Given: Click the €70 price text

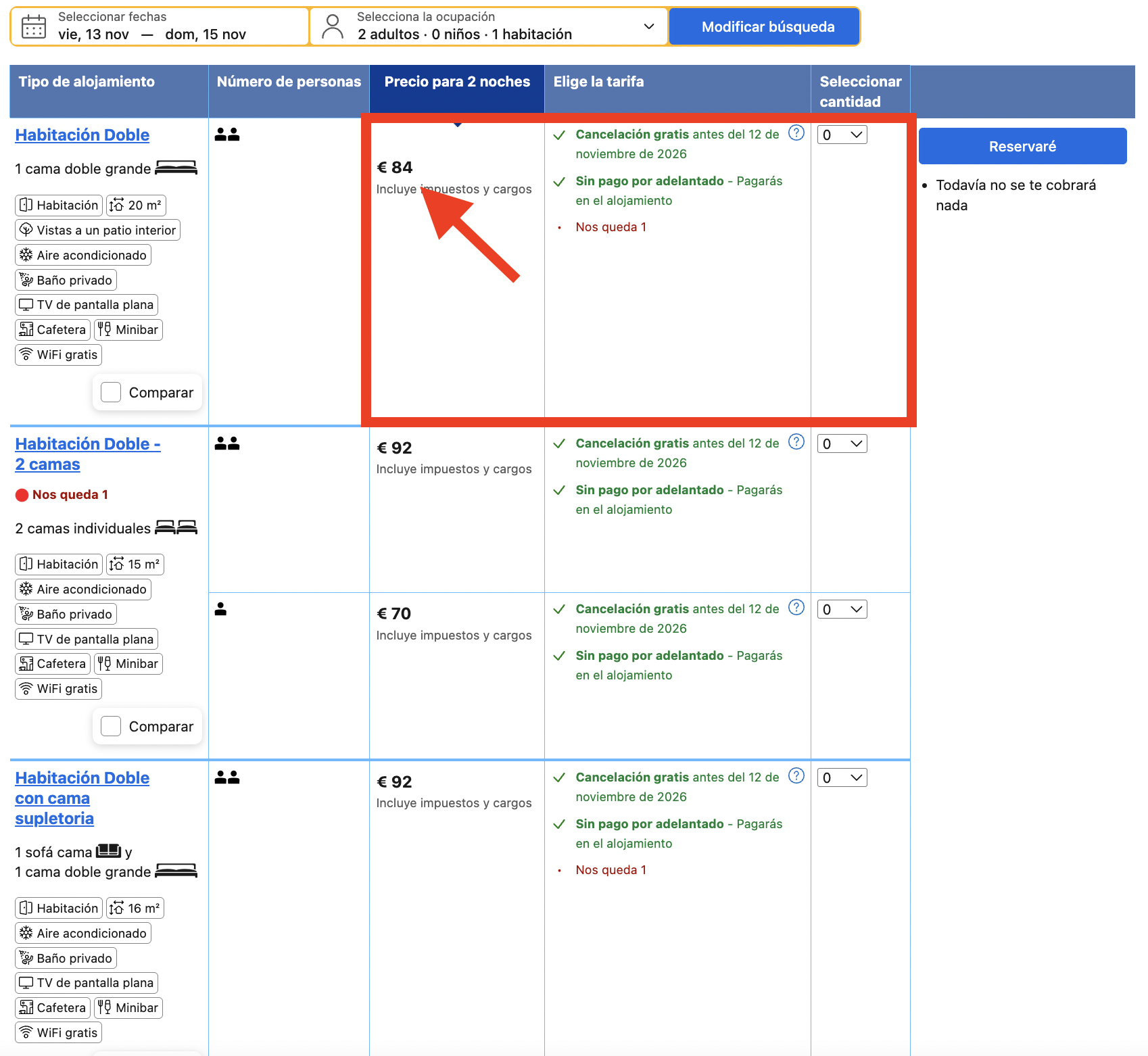Looking at the screenshot, I should pos(393,613).
